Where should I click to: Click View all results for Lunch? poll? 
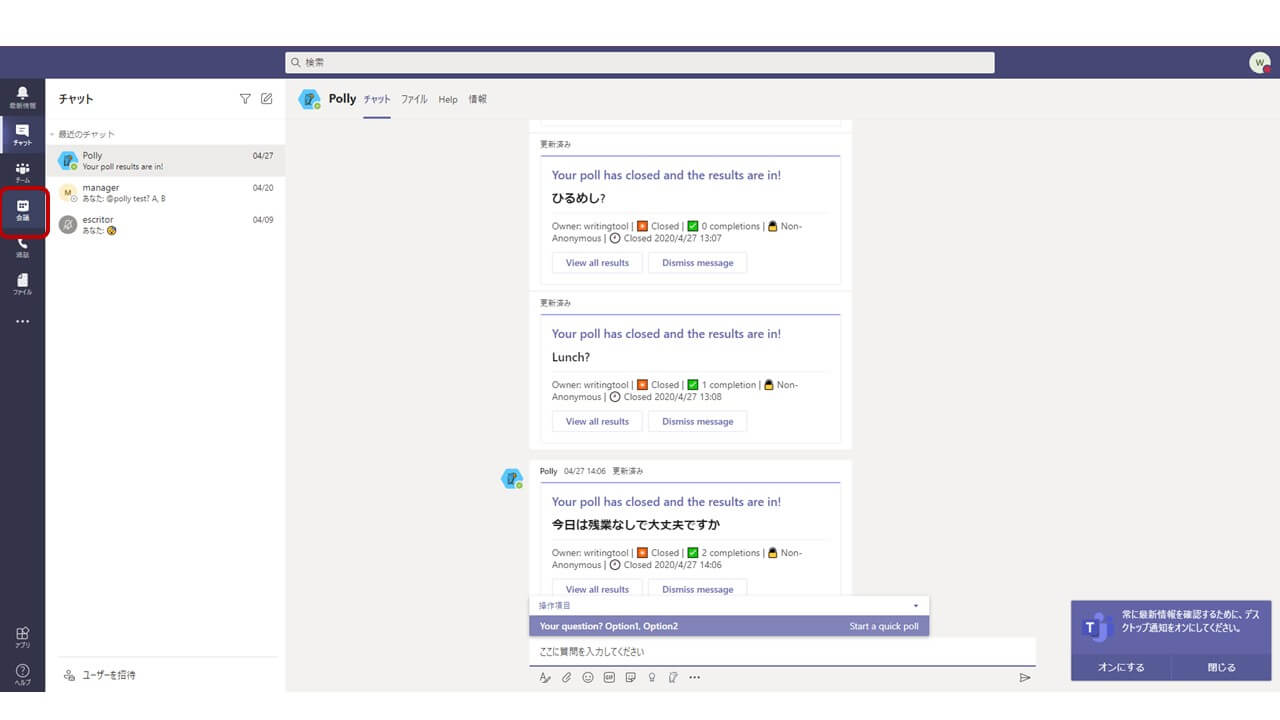[x=597, y=421]
